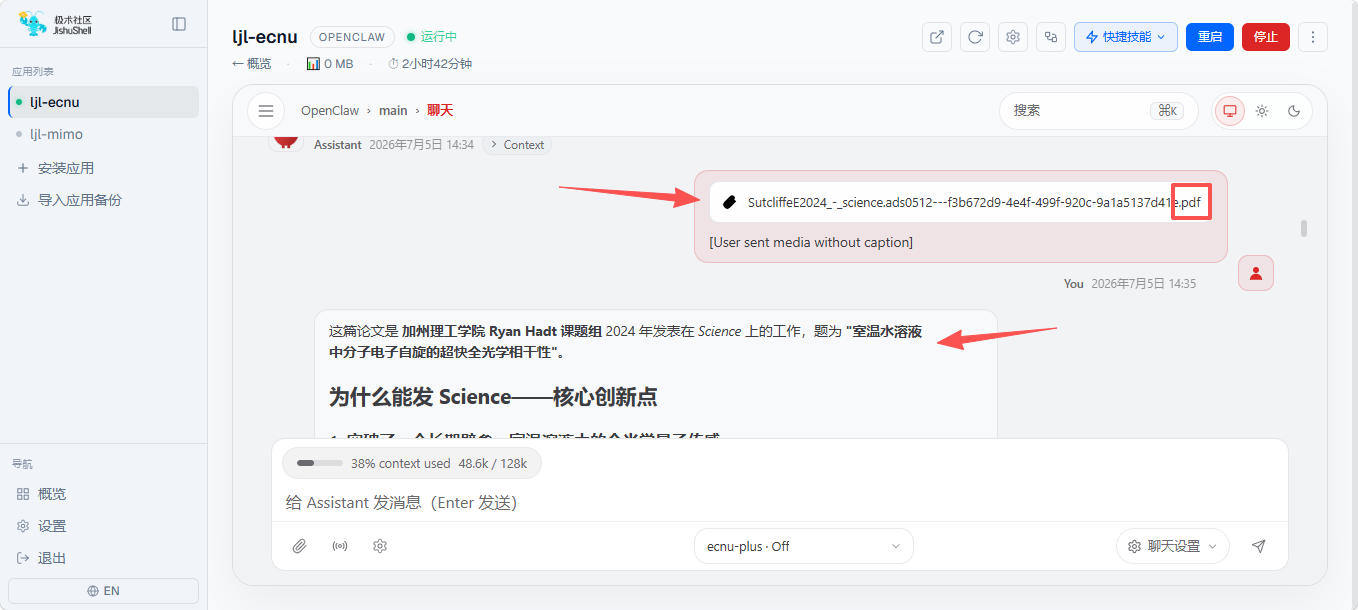Select ljl-mimo in app list
Screen dimensions: 1358x610
pos(104,134)
